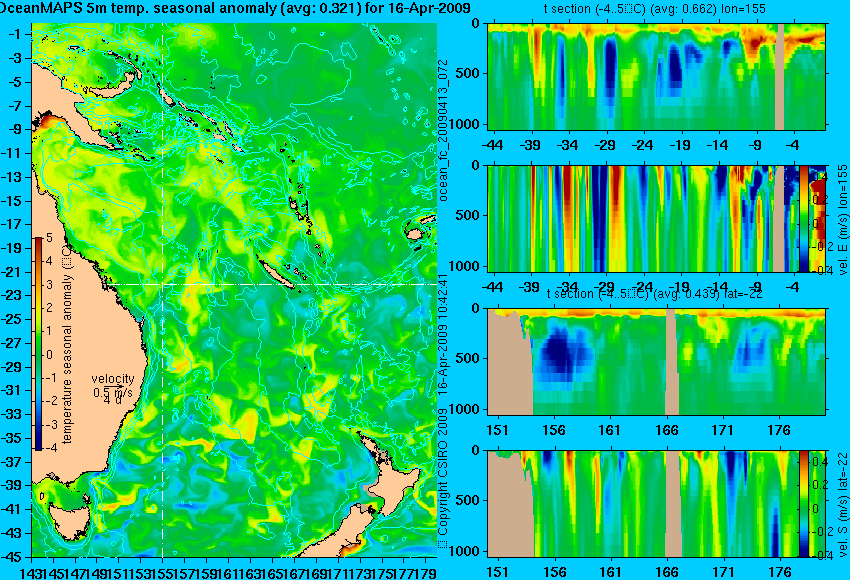The image size is (850, 580).
Task: Click the "-1" latitude tick on the map axis
Action: pyautogui.click(x=15, y=34)
